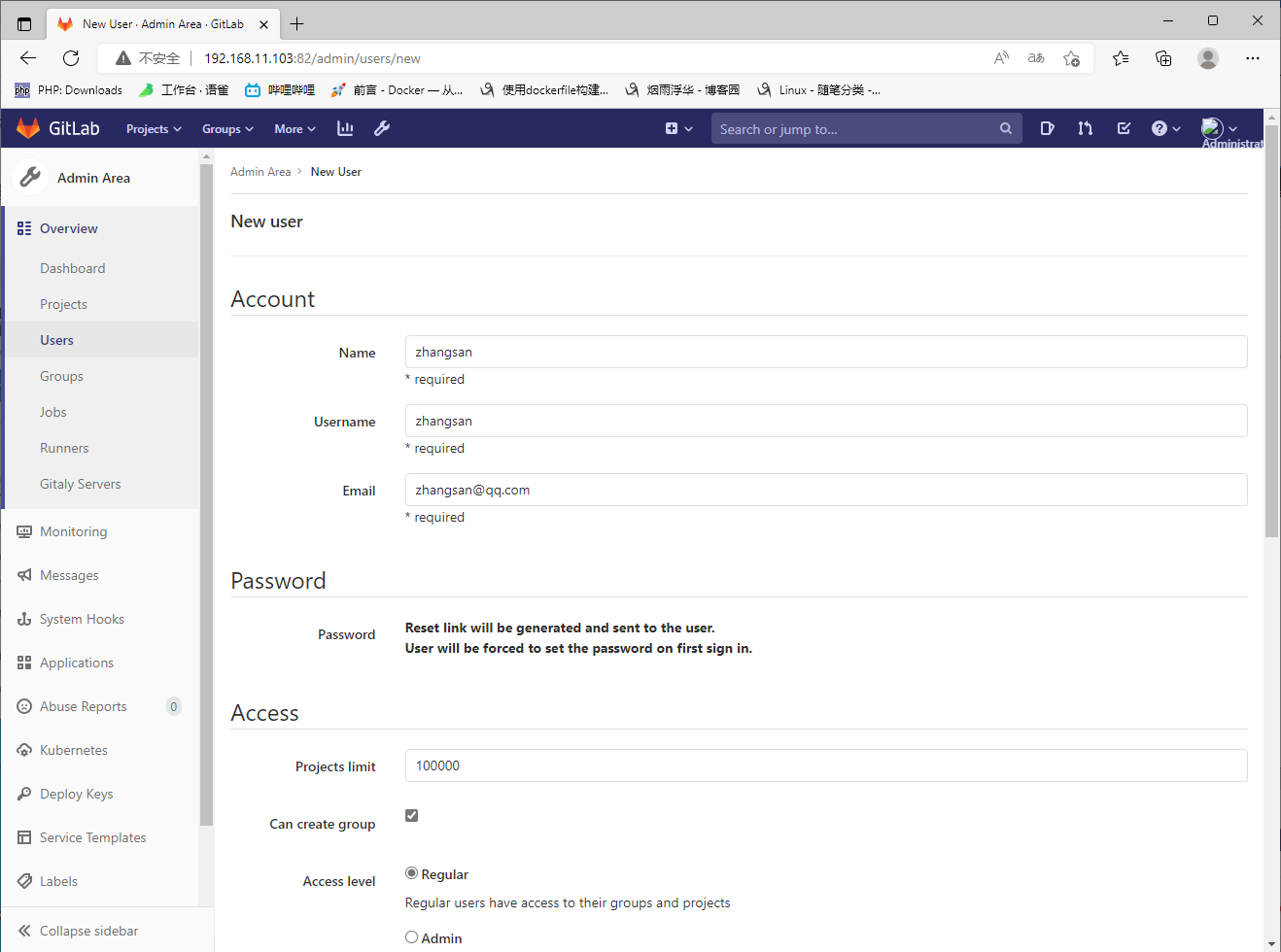Click the Name input field
The height and width of the screenshot is (952, 1281).
(x=826, y=352)
